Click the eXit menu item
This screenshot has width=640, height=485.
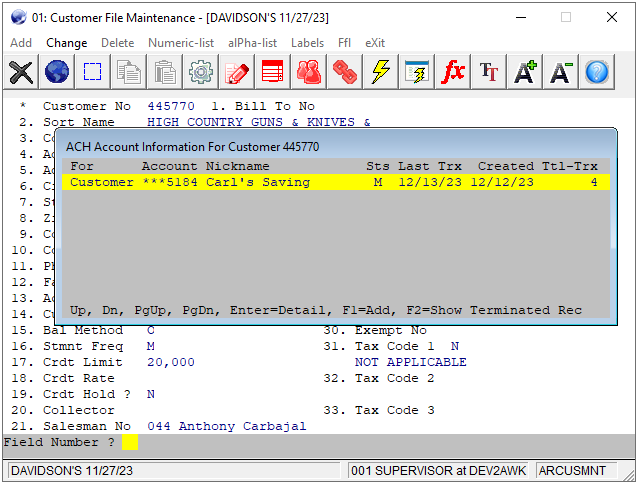(x=375, y=43)
